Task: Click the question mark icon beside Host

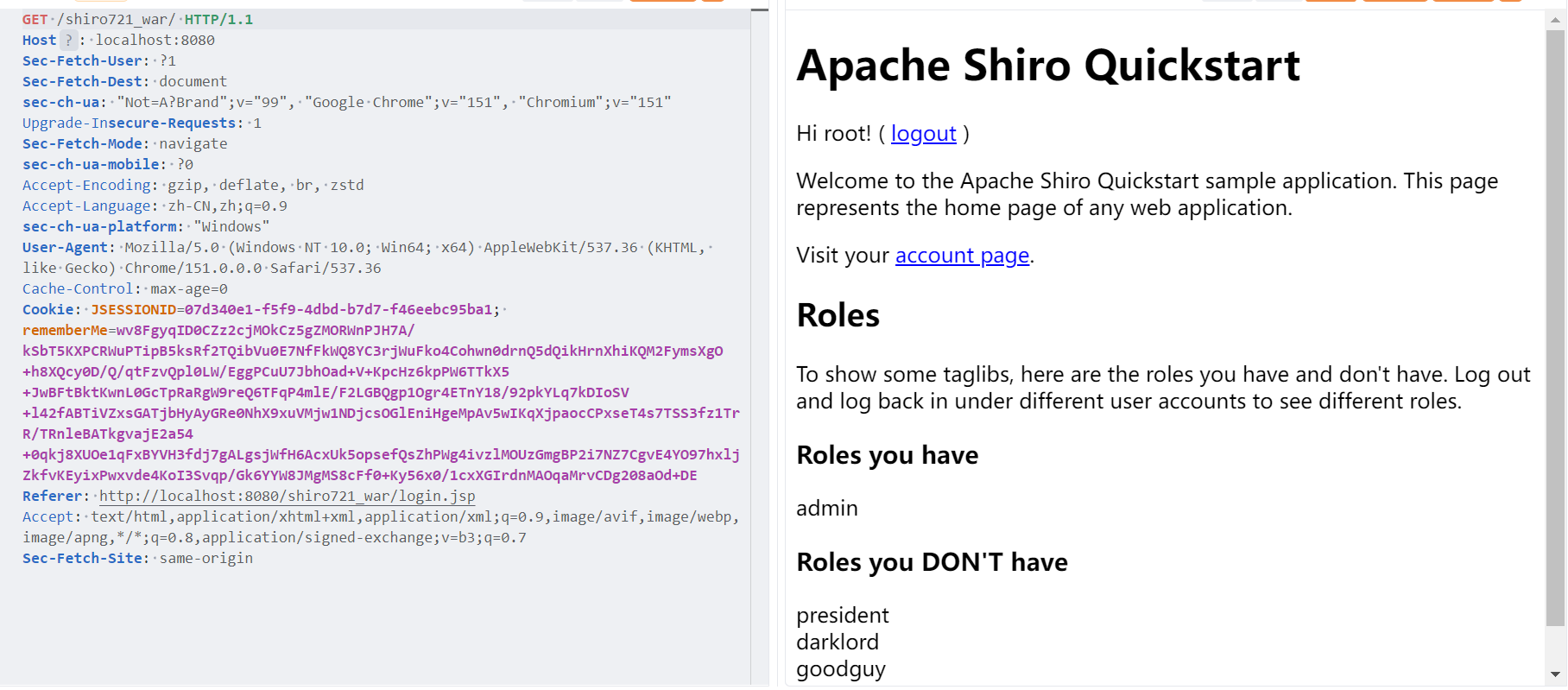Action: [68, 41]
